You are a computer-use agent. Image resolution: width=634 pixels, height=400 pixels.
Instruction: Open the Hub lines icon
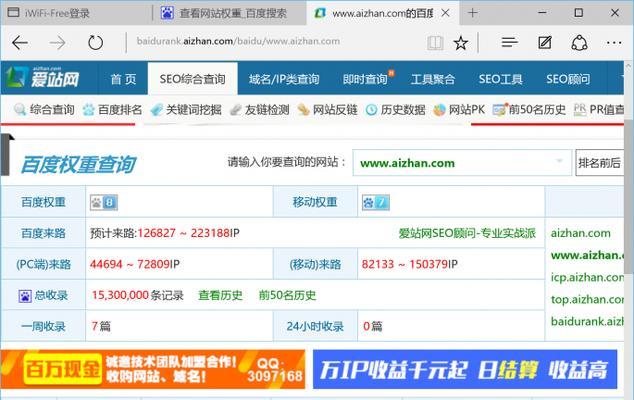click(x=509, y=42)
